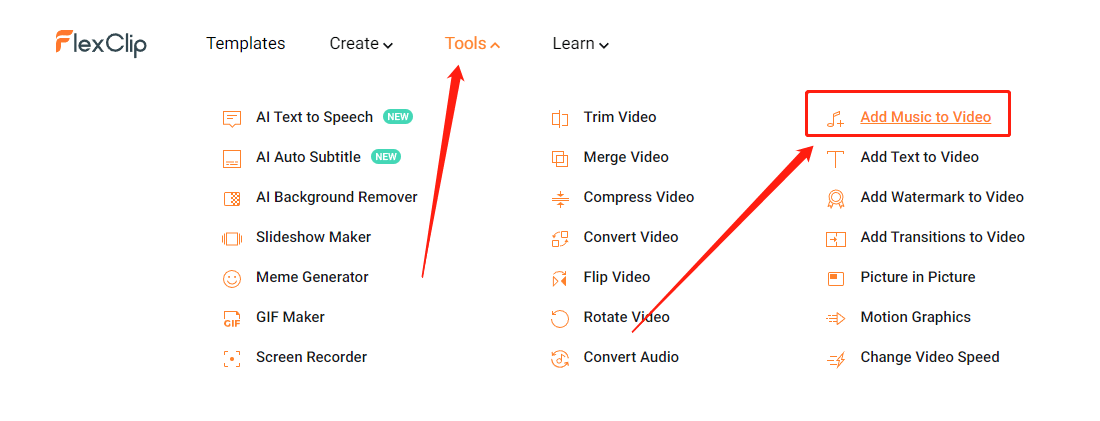The height and width of the screenshot is (421, 1100).
Task: Open the Merge Video tool link
Action: tap(626, 157)
